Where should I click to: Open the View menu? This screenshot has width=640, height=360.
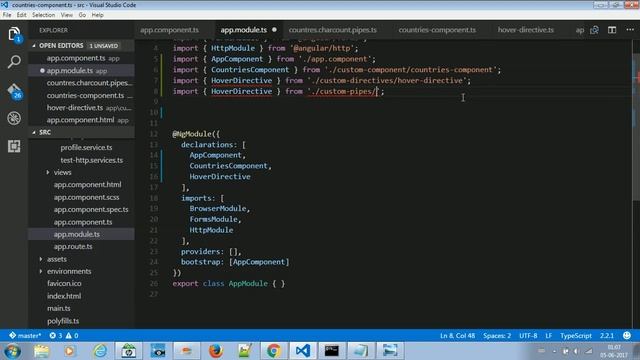(67, 15)
